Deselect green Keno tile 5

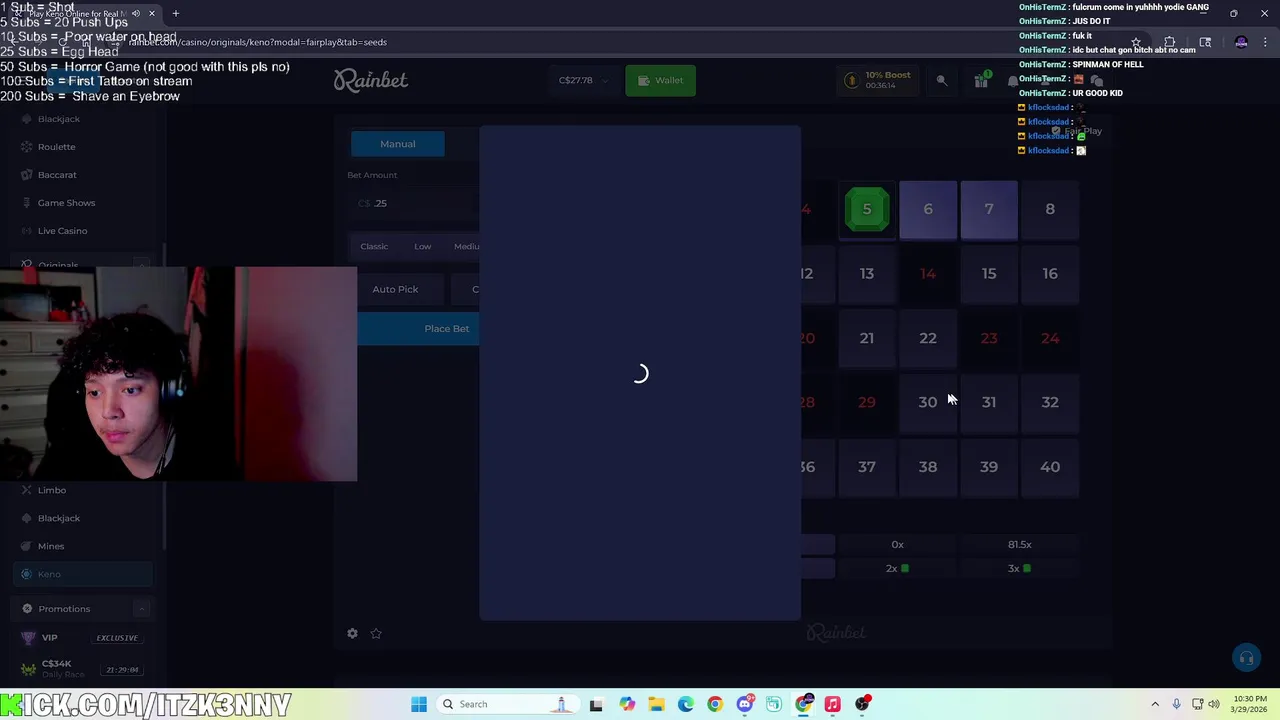tap(867, 209)
